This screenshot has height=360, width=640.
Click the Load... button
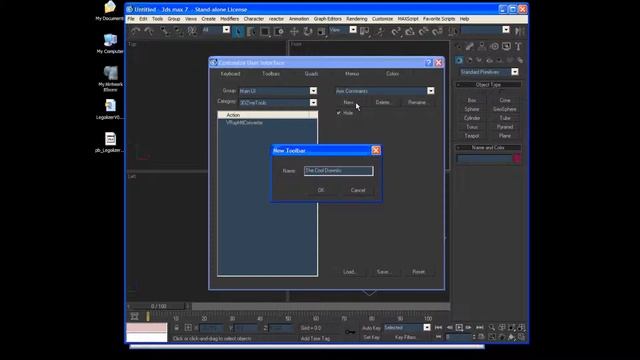click(x=350, y=272)
